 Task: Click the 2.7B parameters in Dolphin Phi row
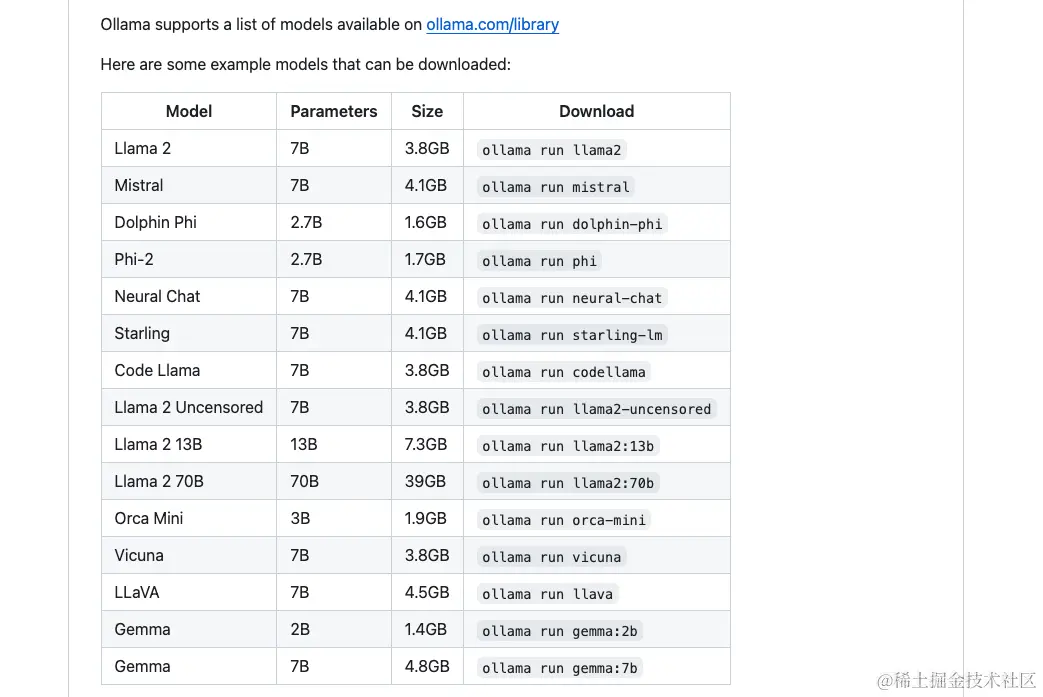306,222
